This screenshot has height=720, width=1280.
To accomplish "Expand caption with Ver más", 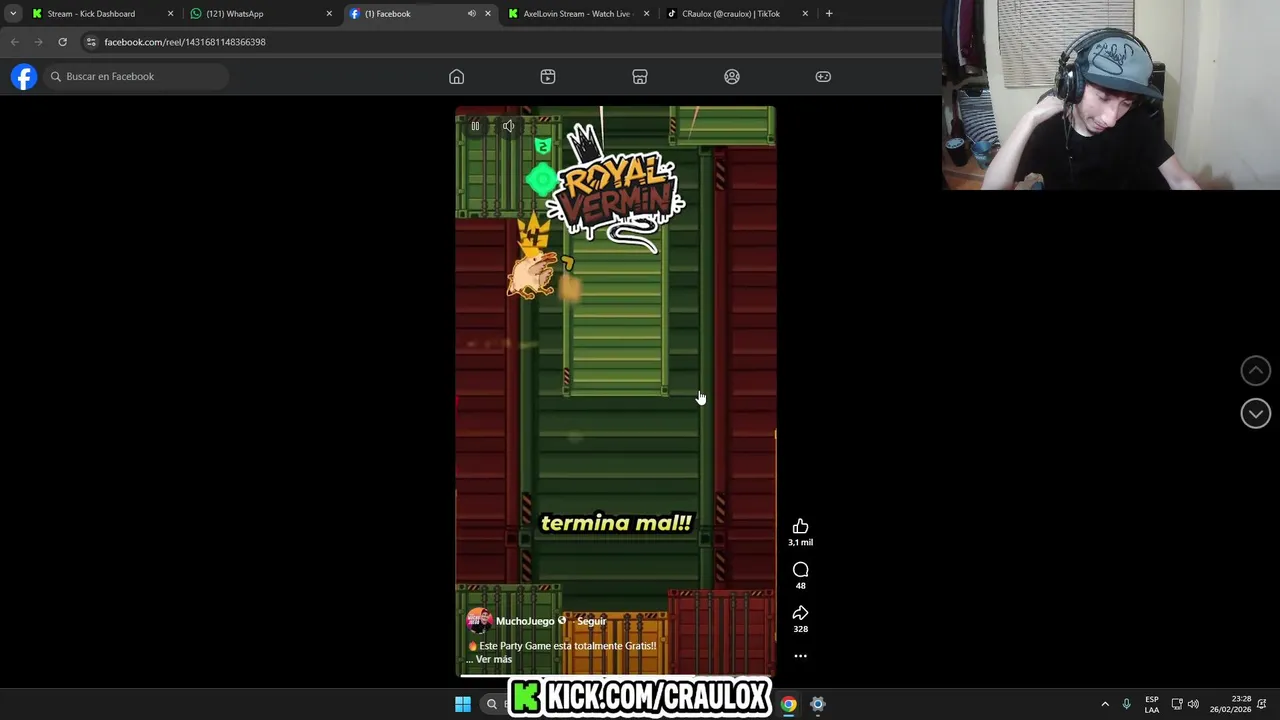I will coord(493,659).
